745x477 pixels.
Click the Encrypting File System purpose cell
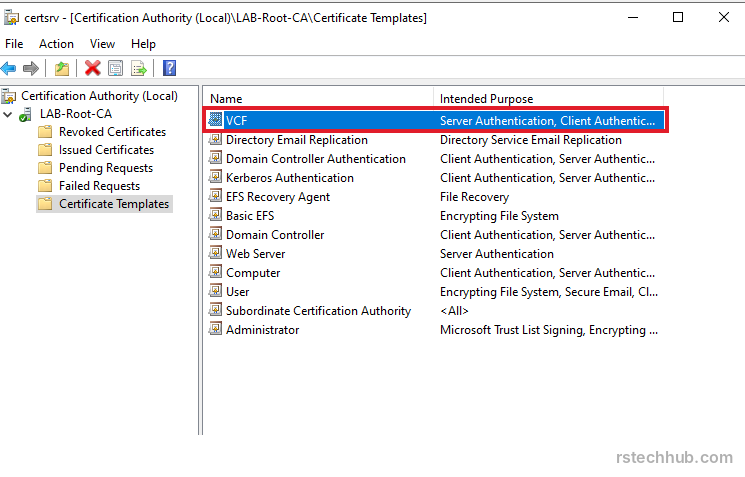(499, 216)
